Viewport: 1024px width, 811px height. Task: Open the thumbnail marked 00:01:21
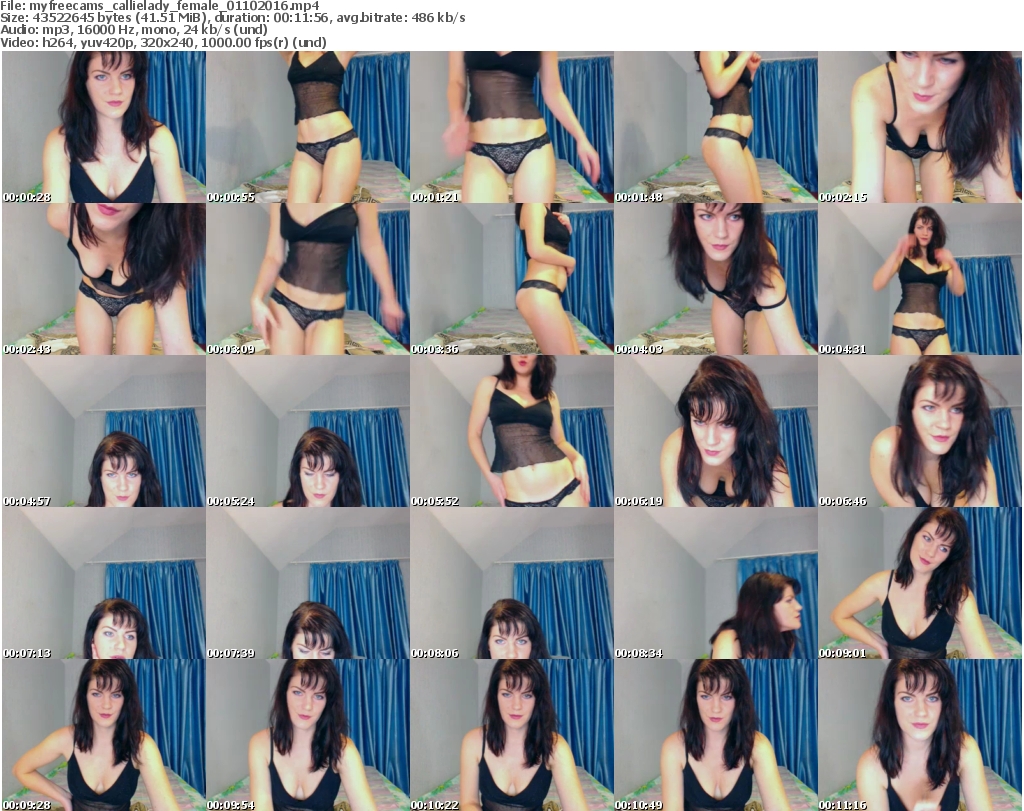(x=512, y=128)
